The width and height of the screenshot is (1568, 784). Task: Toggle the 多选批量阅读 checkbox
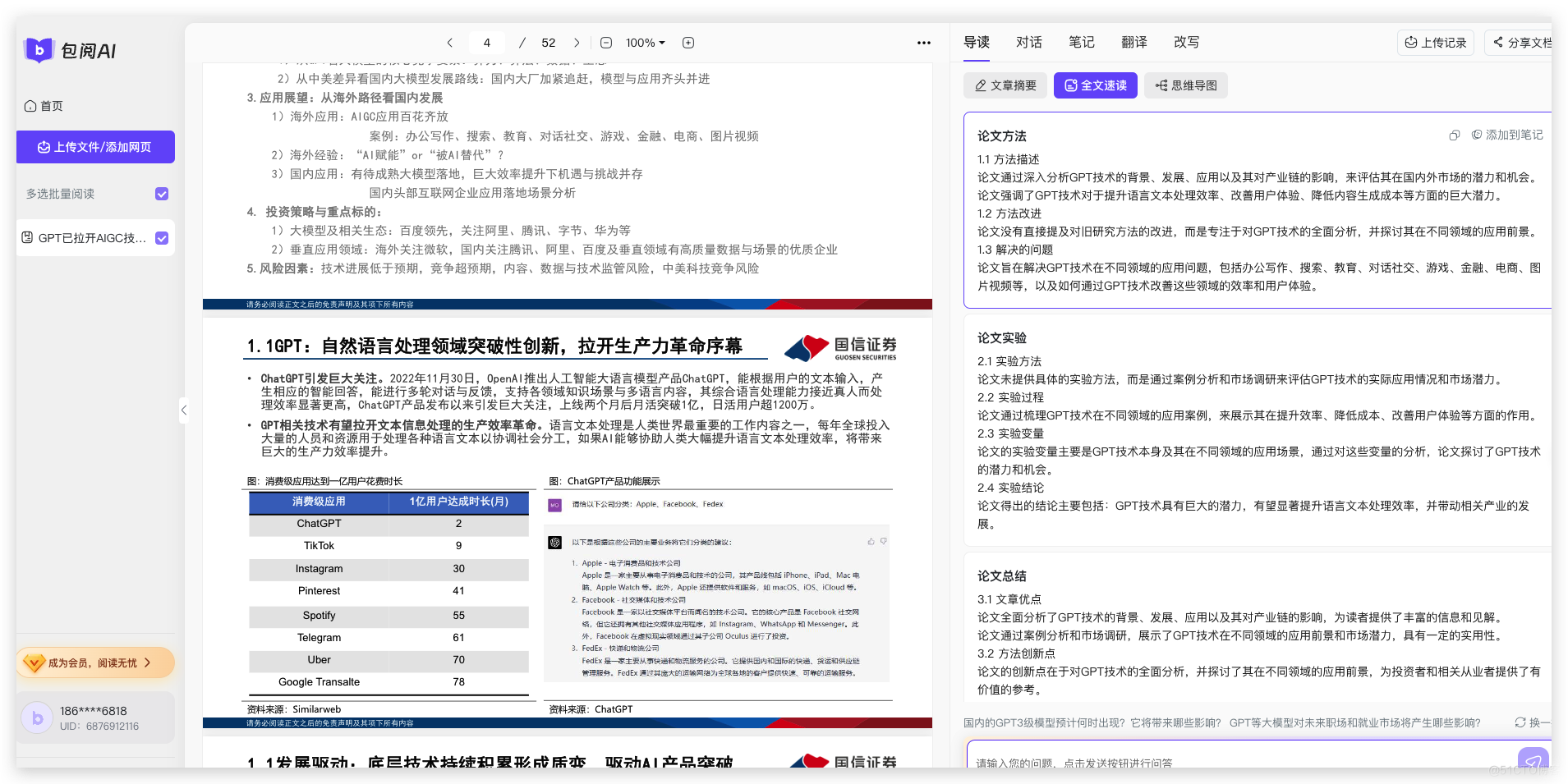click(x=162, y=194)
